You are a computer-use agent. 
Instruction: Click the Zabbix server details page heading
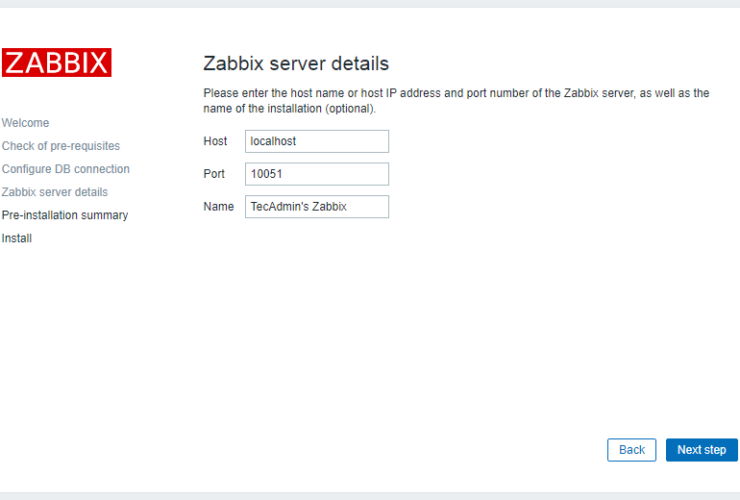point(296,64)
